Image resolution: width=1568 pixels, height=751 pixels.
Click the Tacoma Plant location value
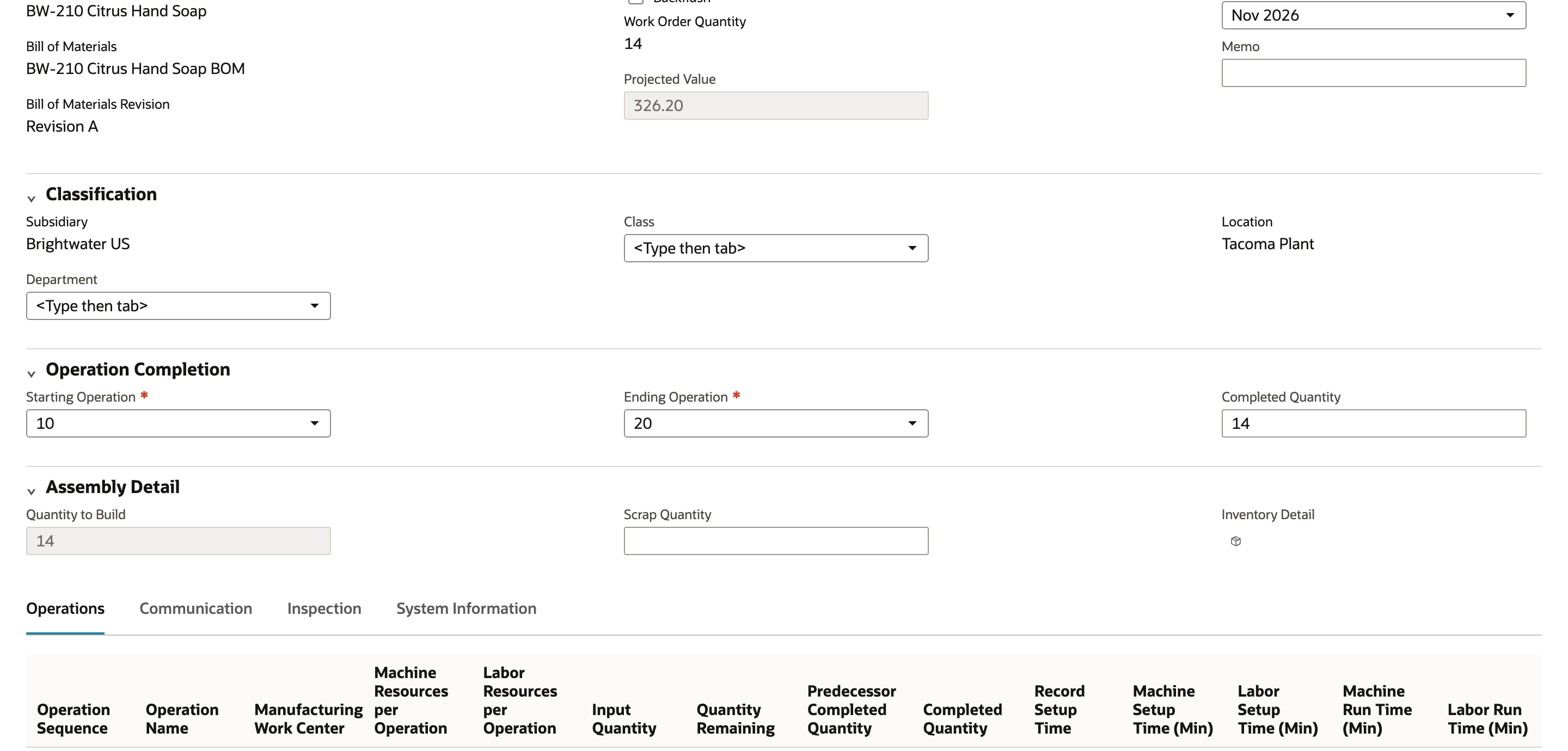[x=1267, y=244]
